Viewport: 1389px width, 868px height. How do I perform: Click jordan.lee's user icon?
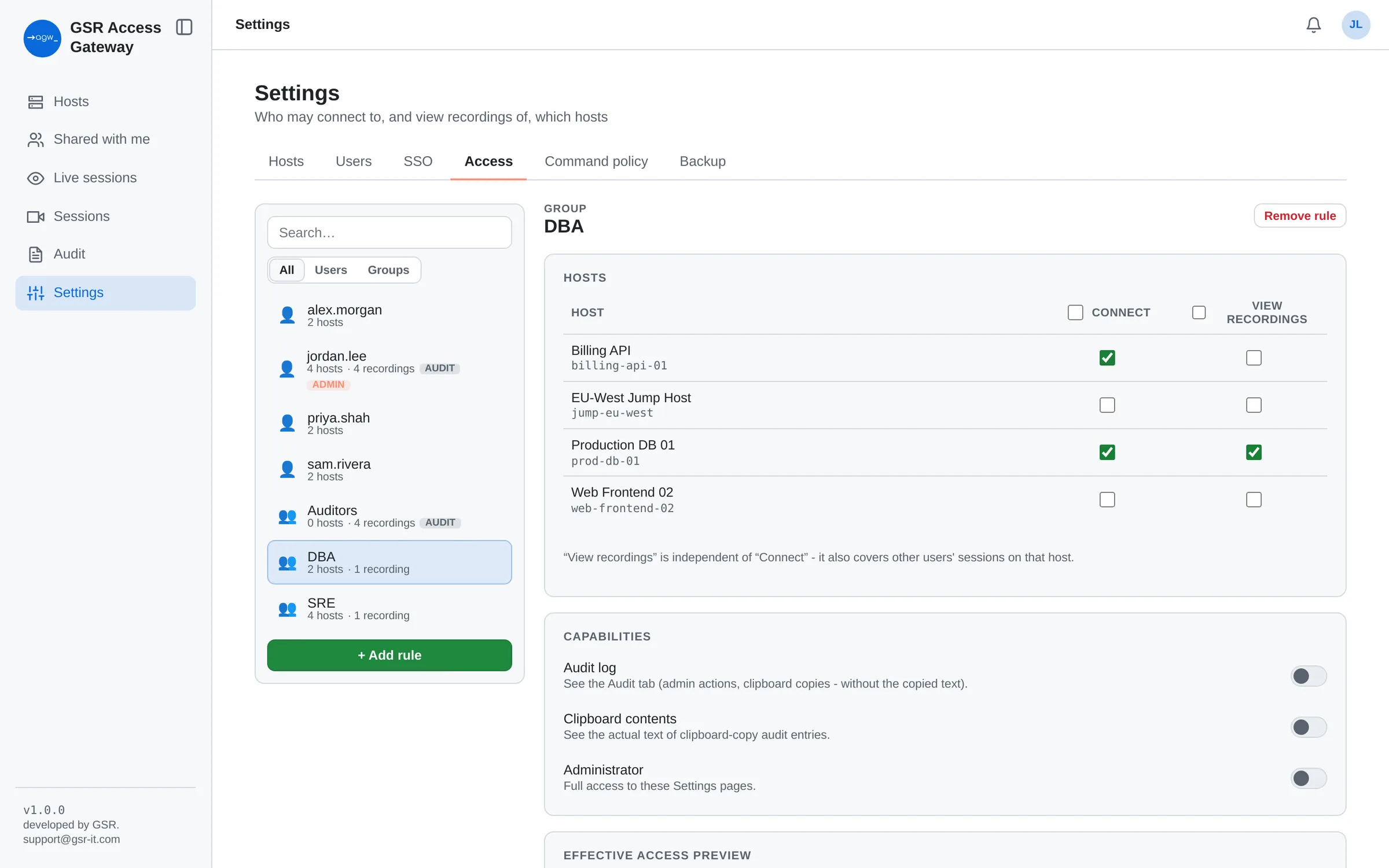pos(286,369)
